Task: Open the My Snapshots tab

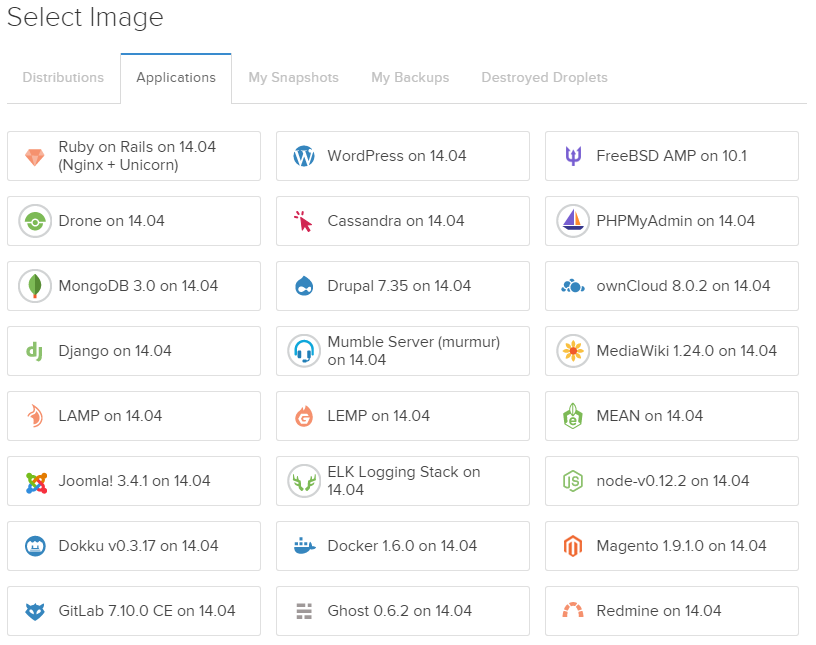Action: [294, 78]
